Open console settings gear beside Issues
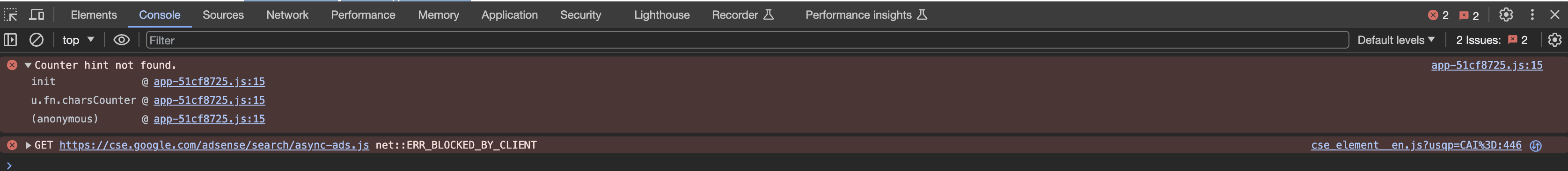 coord(1554,40)
